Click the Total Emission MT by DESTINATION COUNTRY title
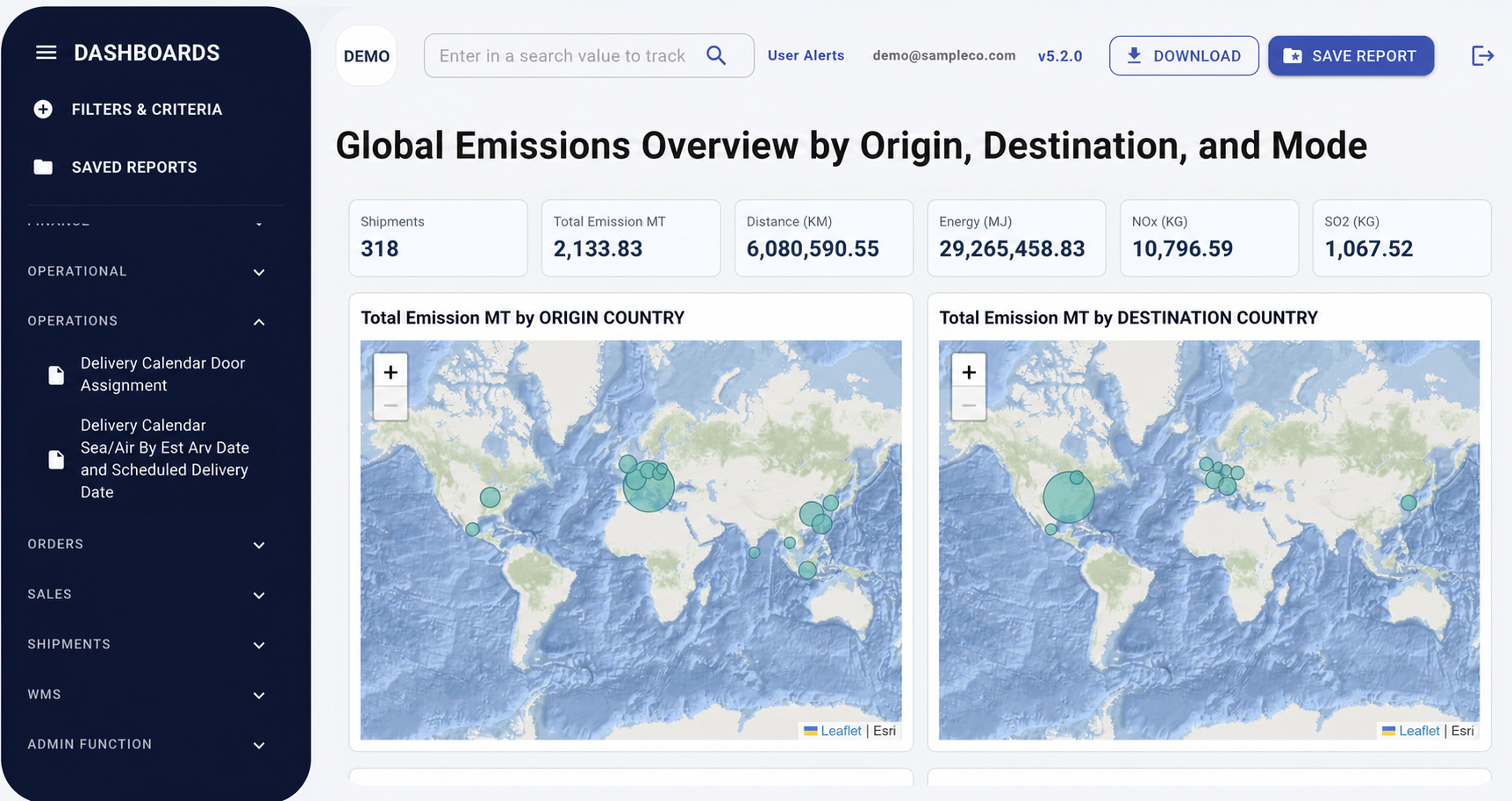 click(x=1129, y=318)
